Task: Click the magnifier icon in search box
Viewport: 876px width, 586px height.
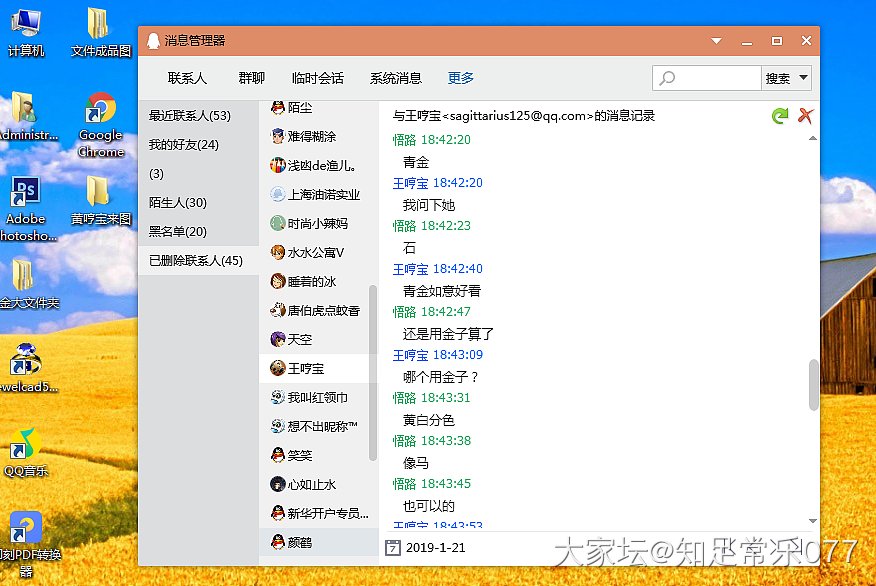Action: point(667,78)
